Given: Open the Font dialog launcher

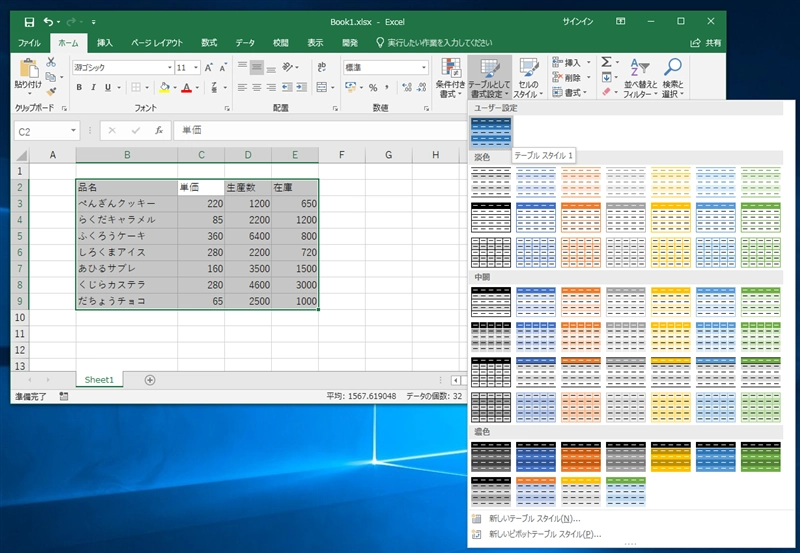Looking at the screenshot, I should click(x=227, y=108).
